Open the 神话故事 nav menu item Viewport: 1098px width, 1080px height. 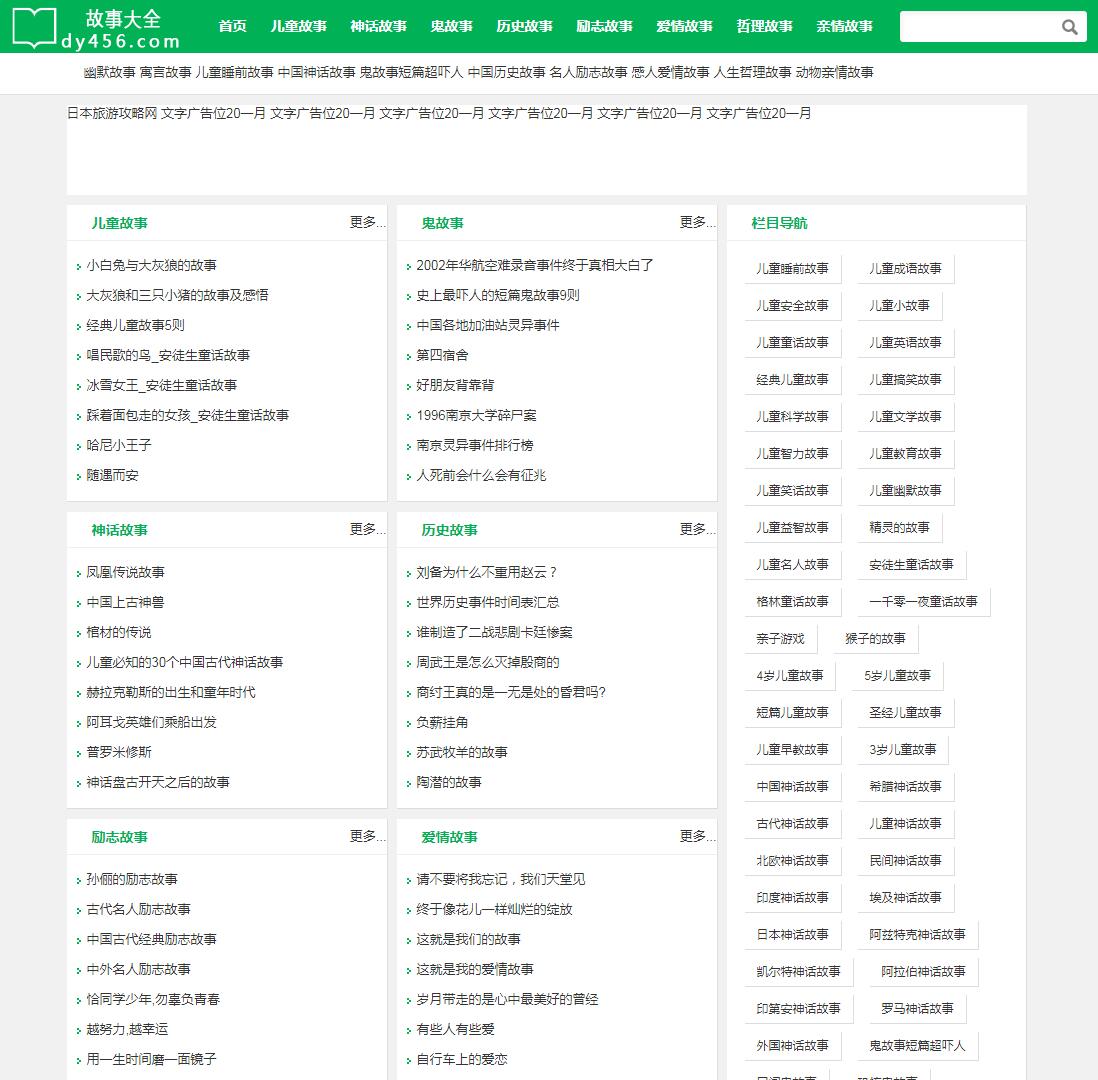click(379, 27)
